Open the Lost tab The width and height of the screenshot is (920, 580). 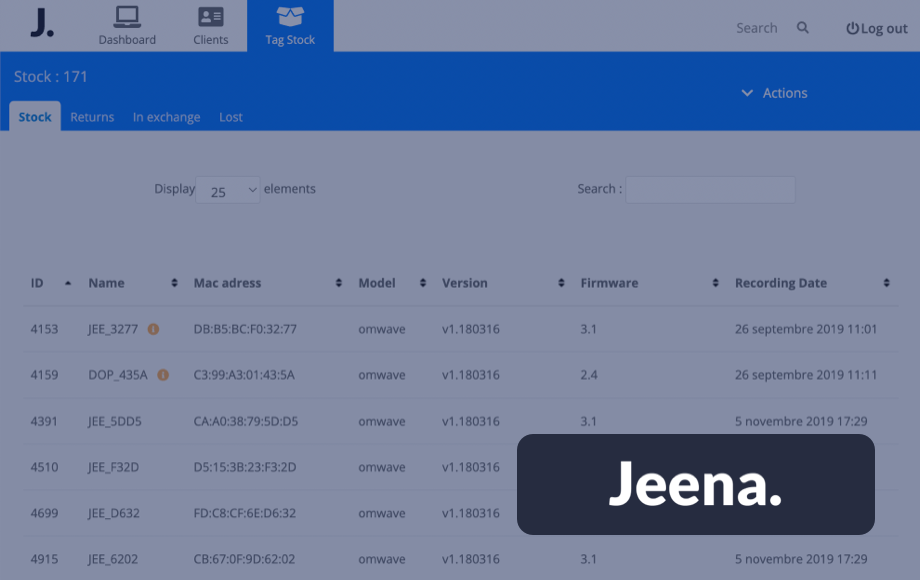[x=231, y=117]
